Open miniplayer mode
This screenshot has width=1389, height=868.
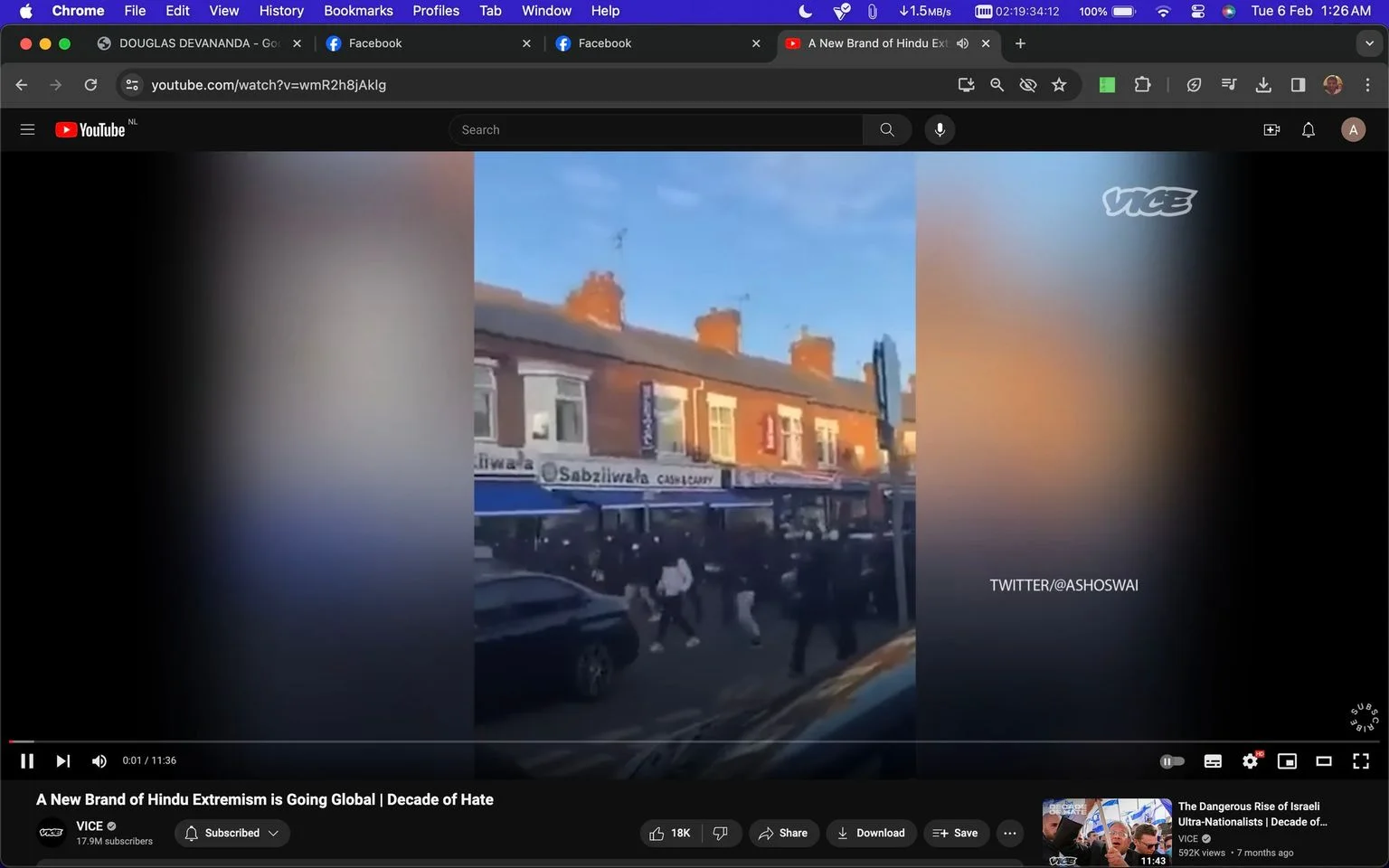pos(1287,761)
